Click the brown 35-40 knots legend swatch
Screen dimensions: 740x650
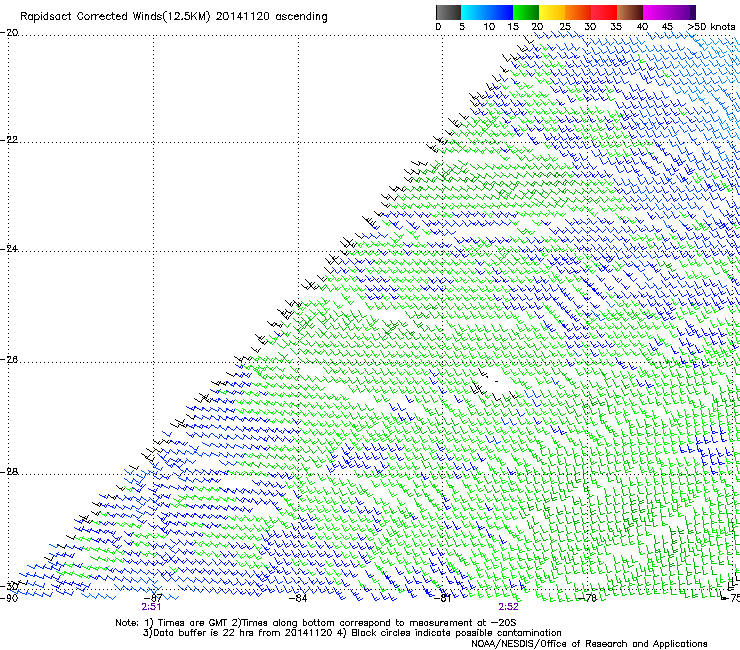pyautogui.click(x=630, y=12)
